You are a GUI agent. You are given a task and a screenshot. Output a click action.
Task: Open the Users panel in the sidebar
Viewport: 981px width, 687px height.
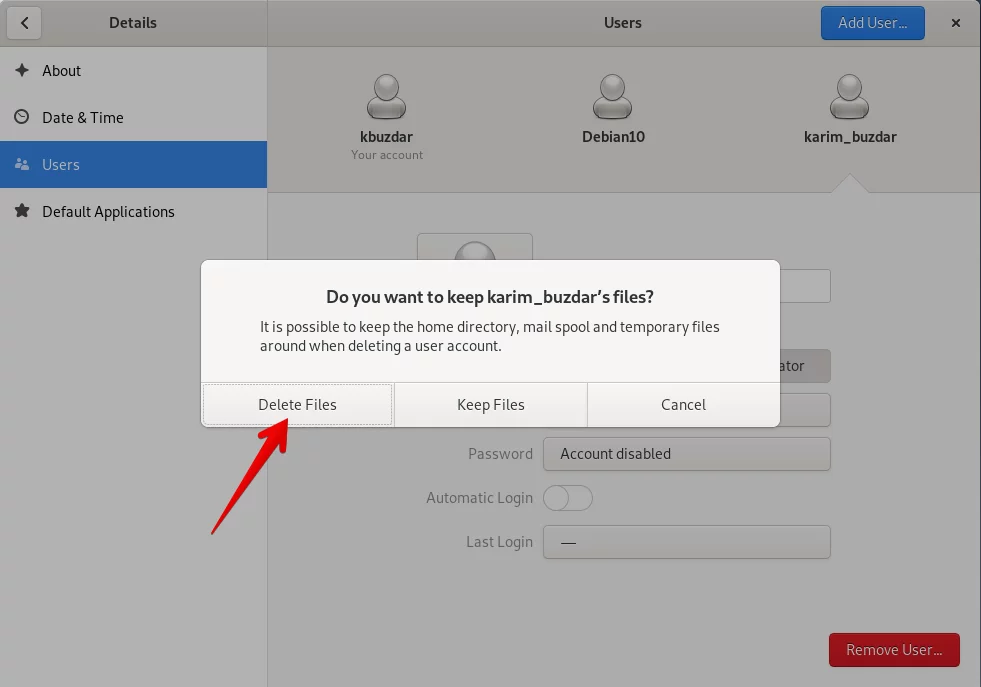133,164
